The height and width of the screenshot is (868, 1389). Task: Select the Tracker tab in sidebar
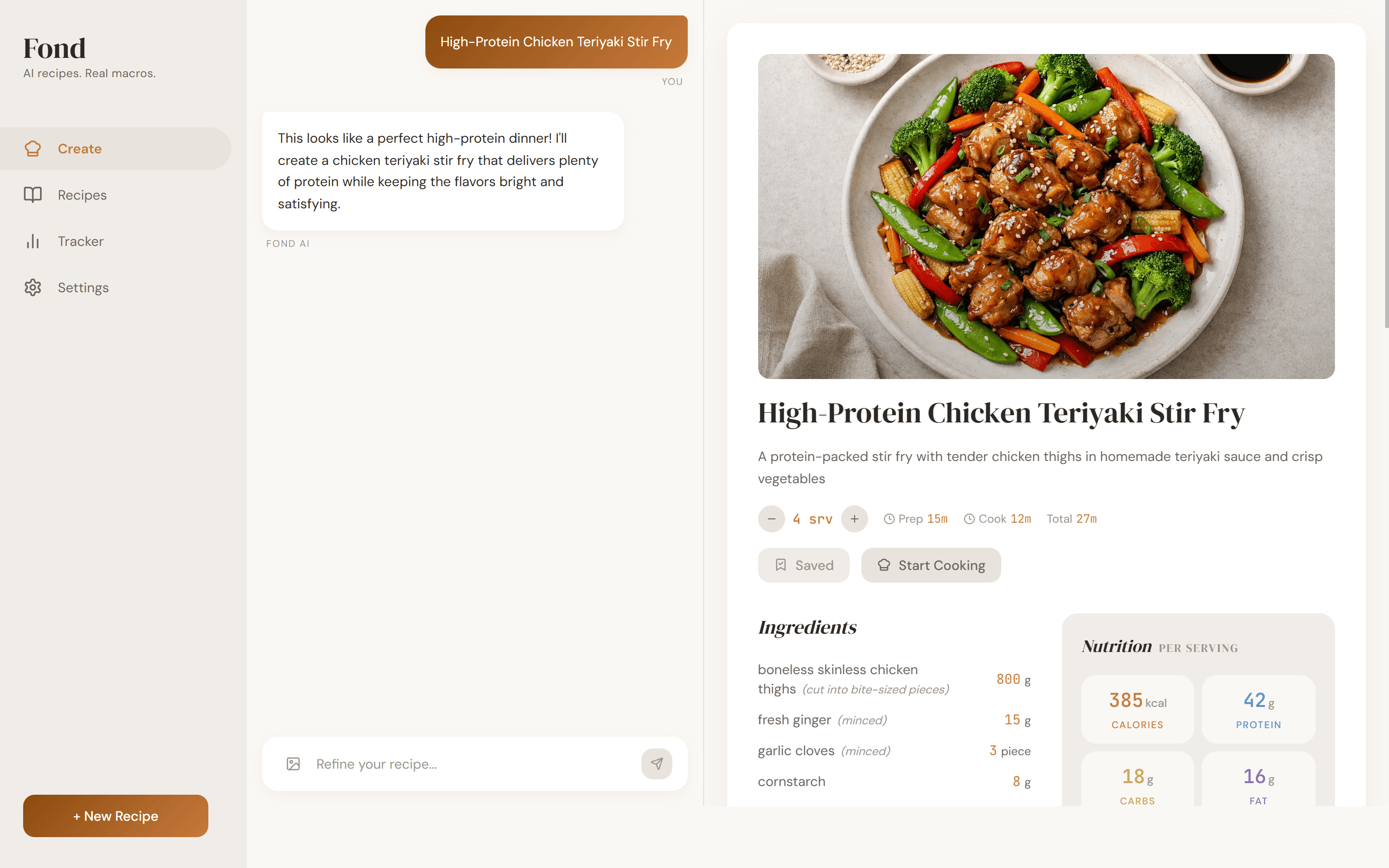81,241
